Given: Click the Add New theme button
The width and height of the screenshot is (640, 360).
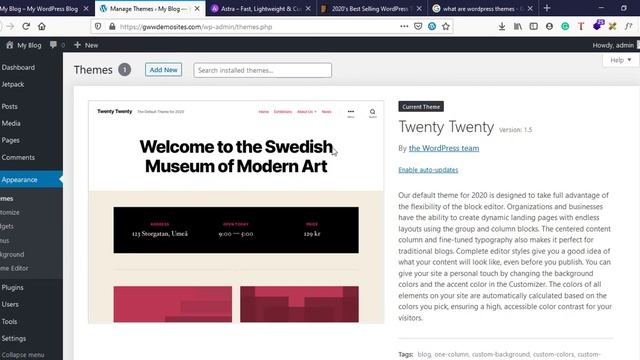Looking at the screenshot, I should click(163, 70).
